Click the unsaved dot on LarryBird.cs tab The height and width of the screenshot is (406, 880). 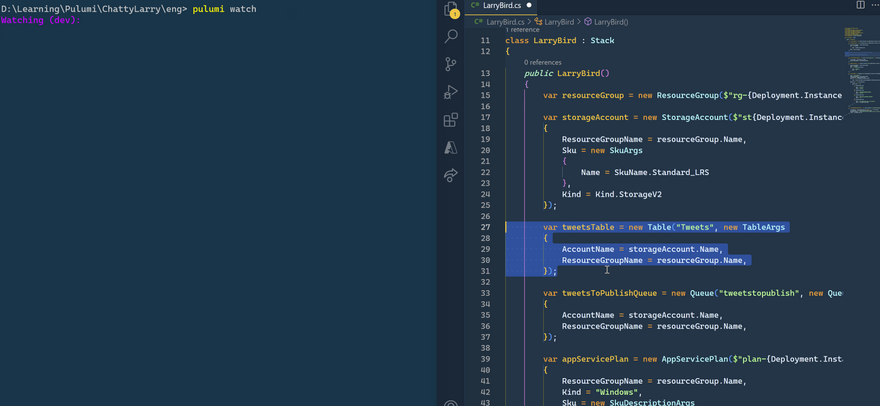point(529,5)
